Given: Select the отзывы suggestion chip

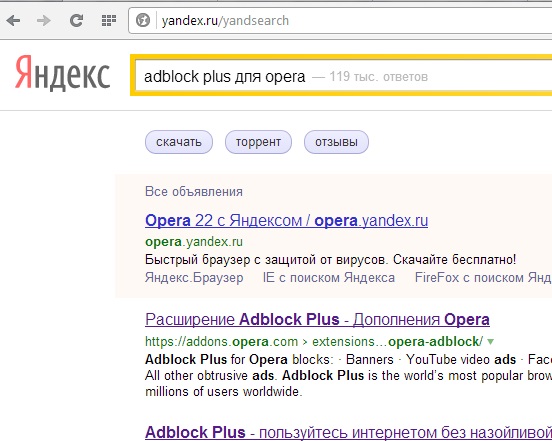Looking at the screenshot, I should (x=336, y=142).
